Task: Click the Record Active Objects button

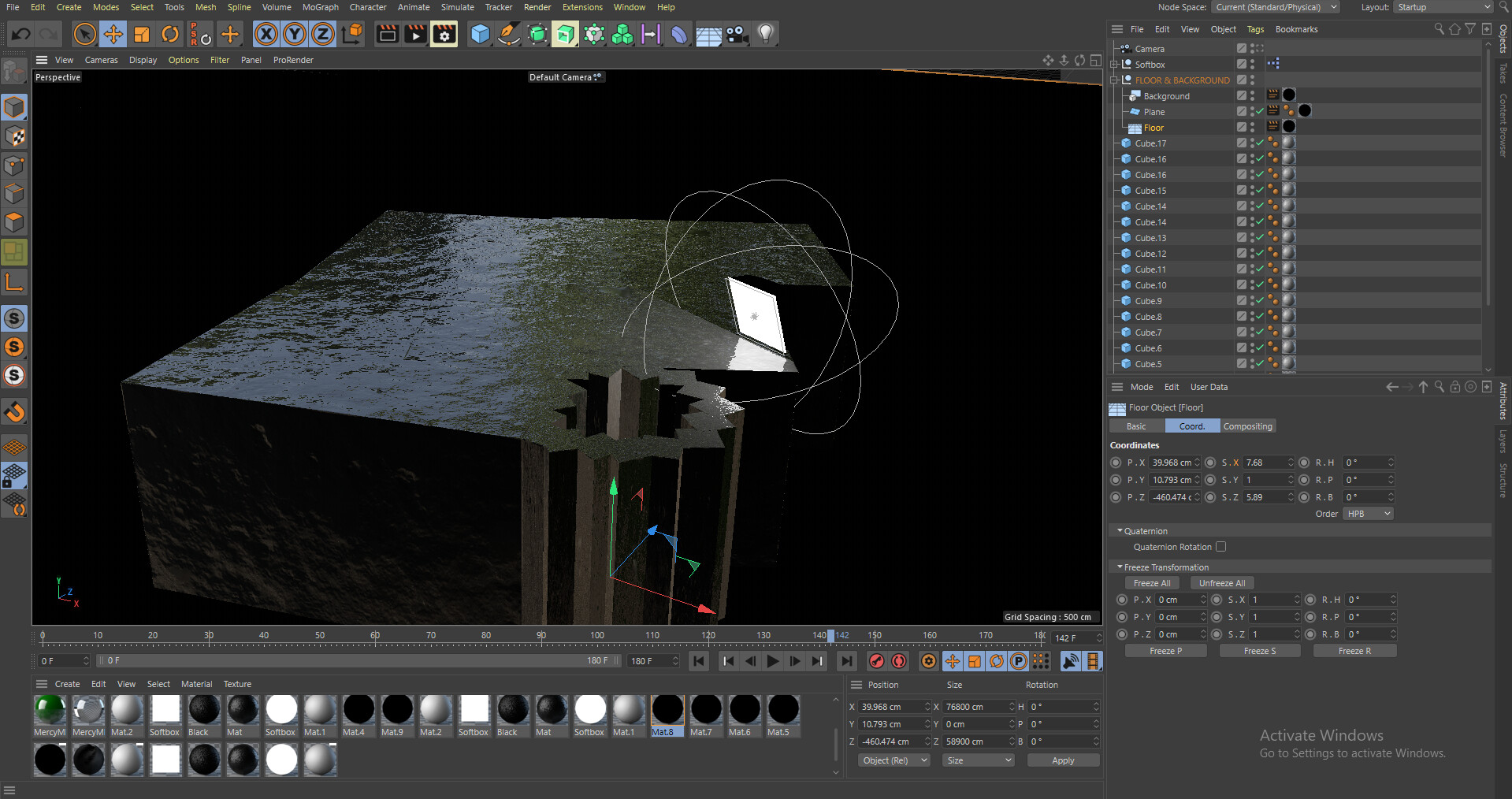Action: (x=876, y=661)
